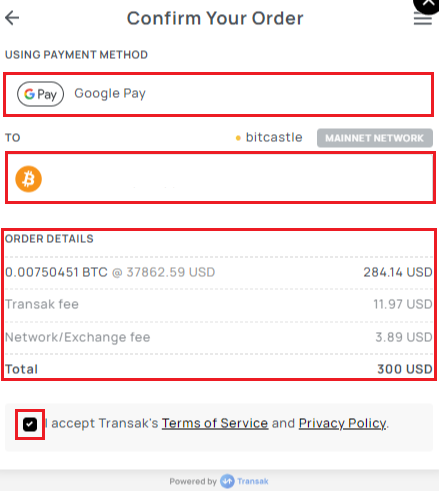Click the Powered by Transak text
439x491 pixels.
[219, 481]
